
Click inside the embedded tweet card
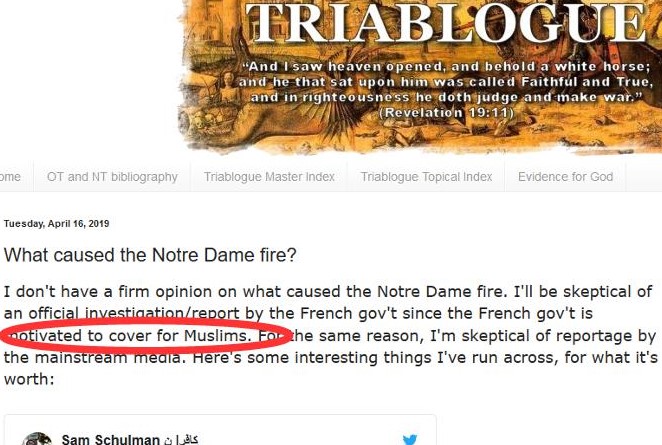[x=220, y=430]
